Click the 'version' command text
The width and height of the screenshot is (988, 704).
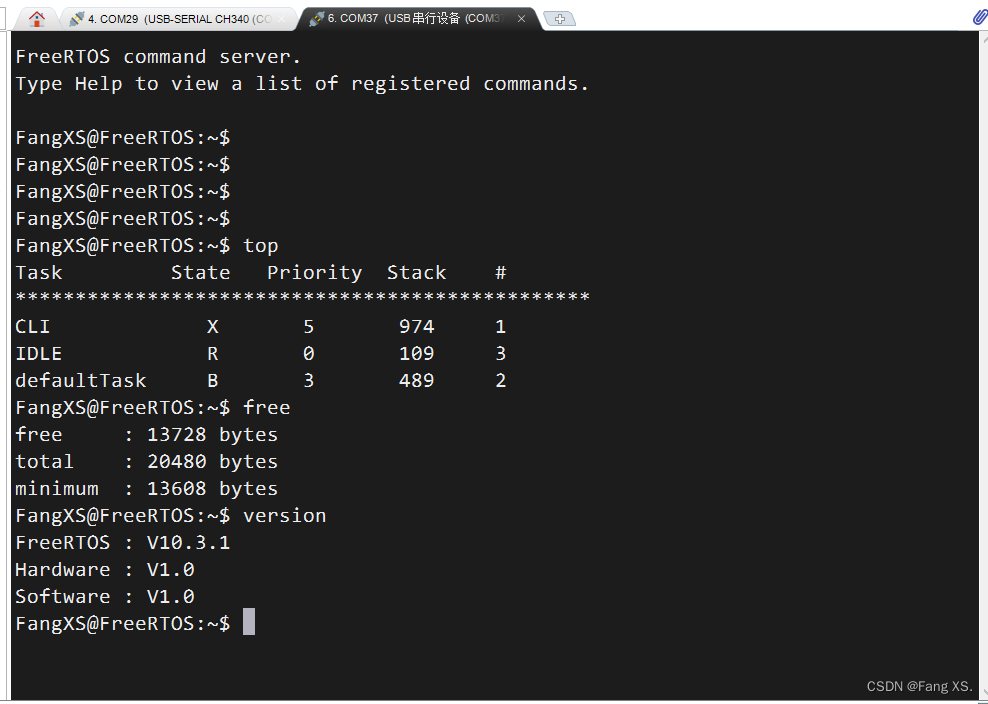pos(285,515)
